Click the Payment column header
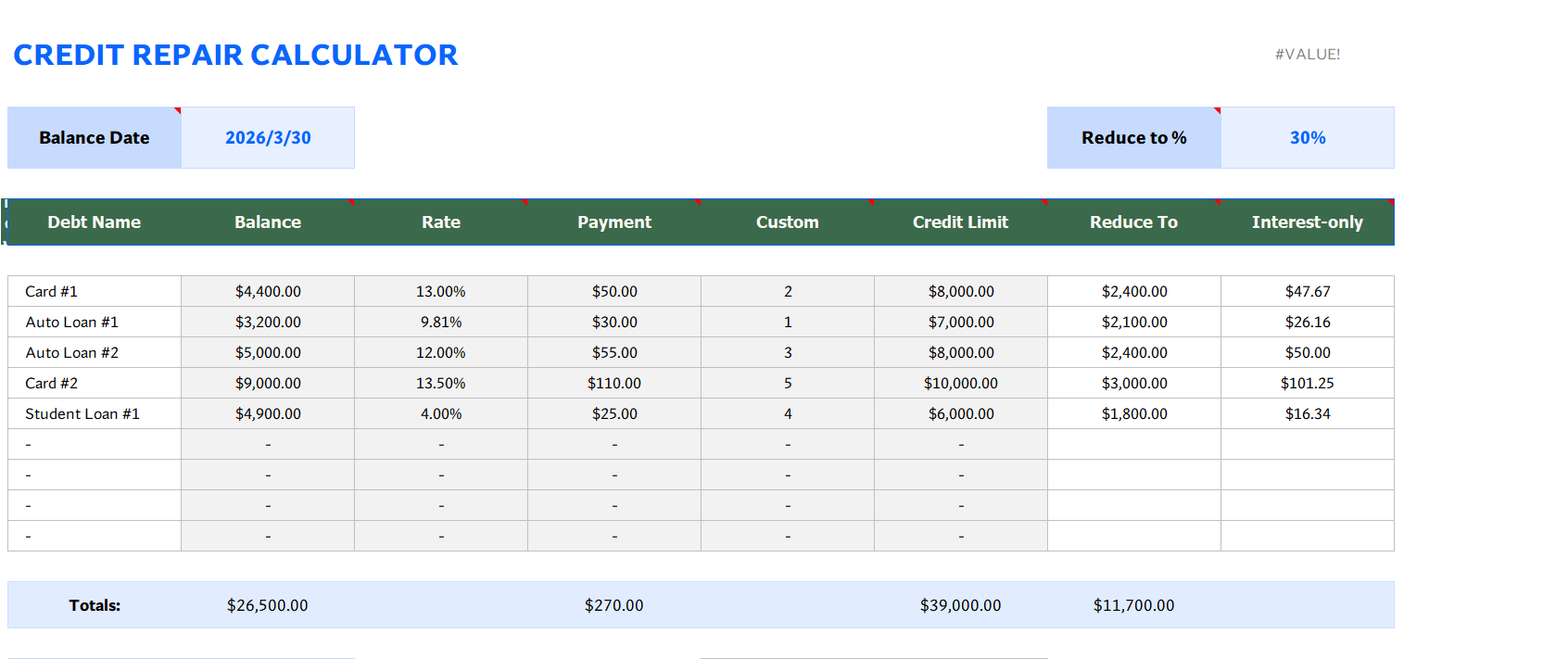The image size is (1568, 659). tap(614, 222)
